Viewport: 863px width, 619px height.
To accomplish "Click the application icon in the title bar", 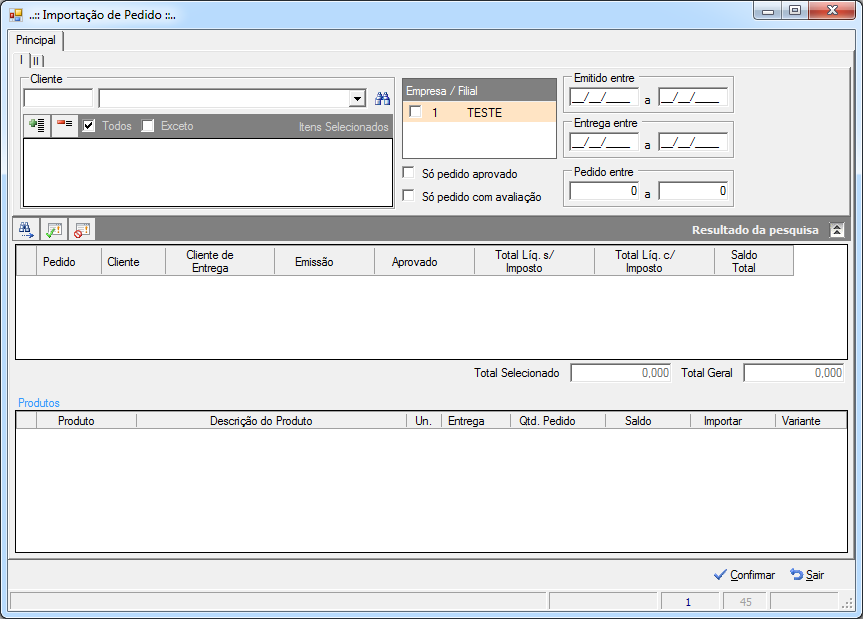I will point(16,15).
